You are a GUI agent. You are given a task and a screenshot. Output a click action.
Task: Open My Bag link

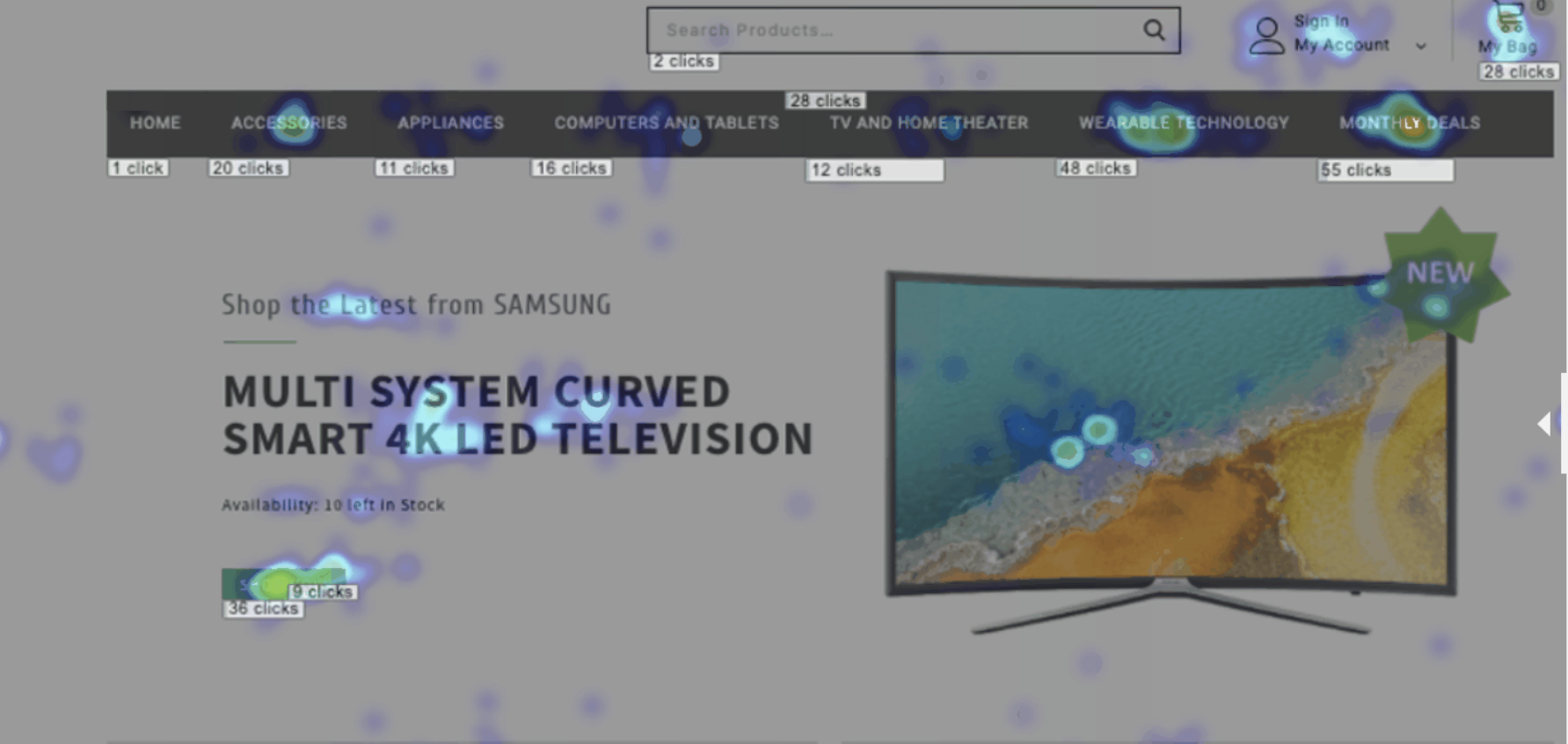[1507, 47]
